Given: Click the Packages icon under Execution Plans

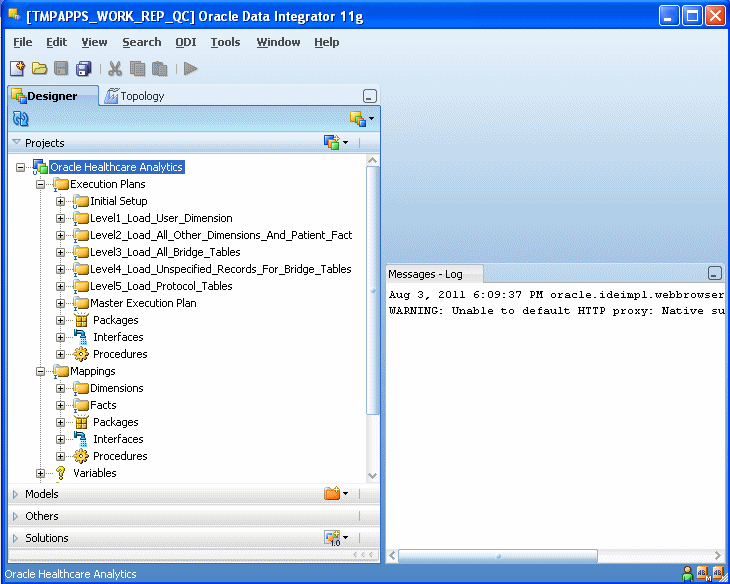Looking at the screenshot, I should (x=81, y=320).
